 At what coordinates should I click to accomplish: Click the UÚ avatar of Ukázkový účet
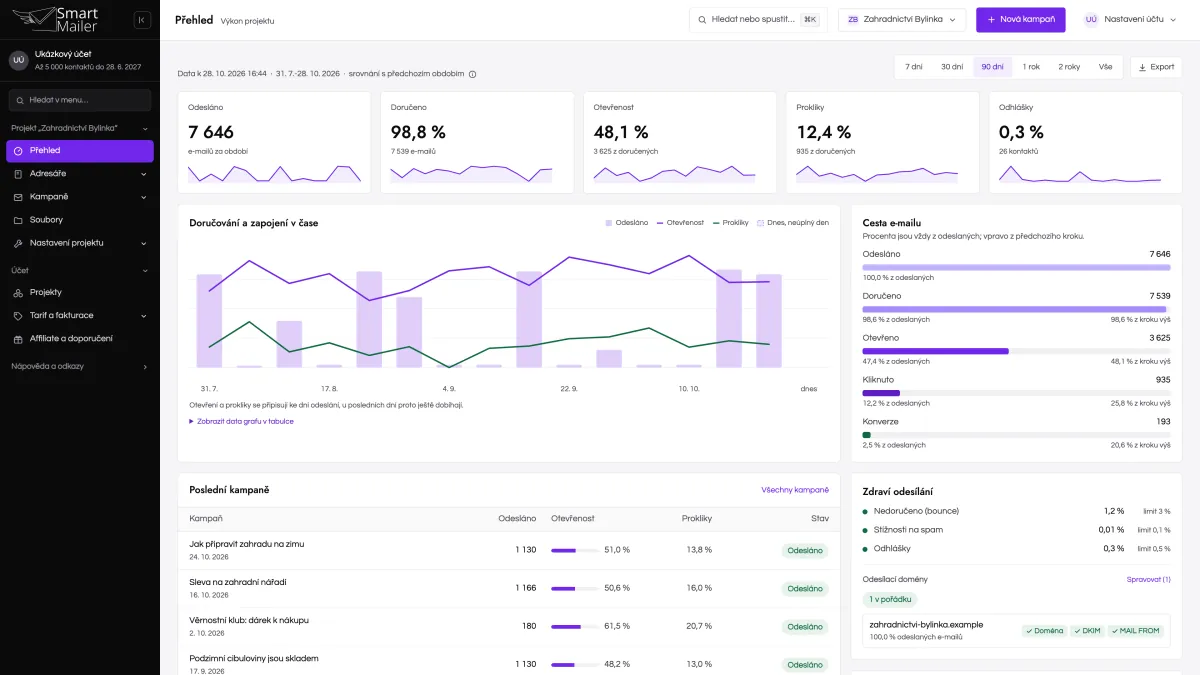coord(19,60)
